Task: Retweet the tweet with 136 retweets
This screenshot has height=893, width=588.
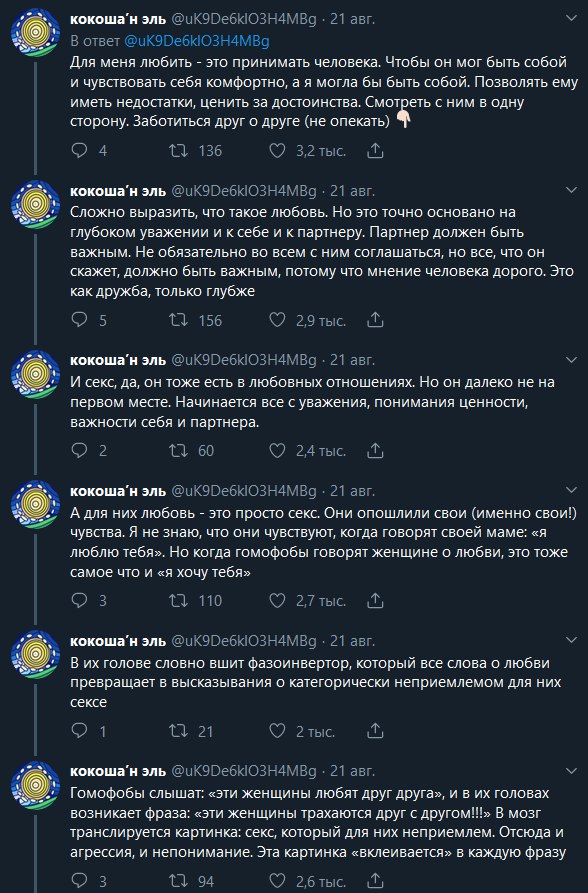Action: coord(178,150)
